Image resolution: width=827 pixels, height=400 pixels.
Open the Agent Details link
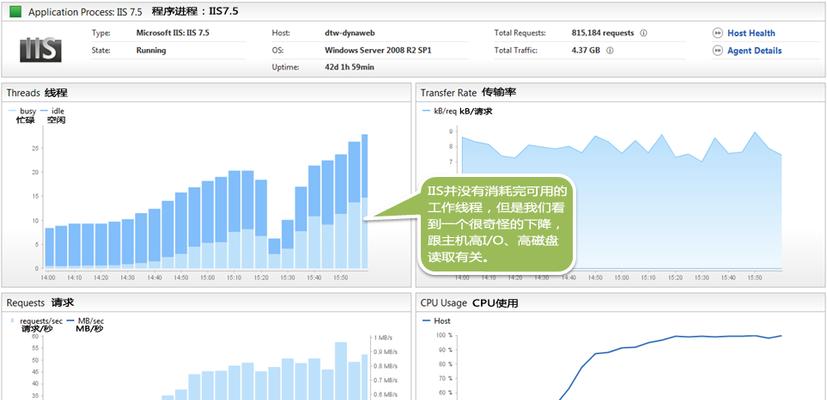pos(754,51)
